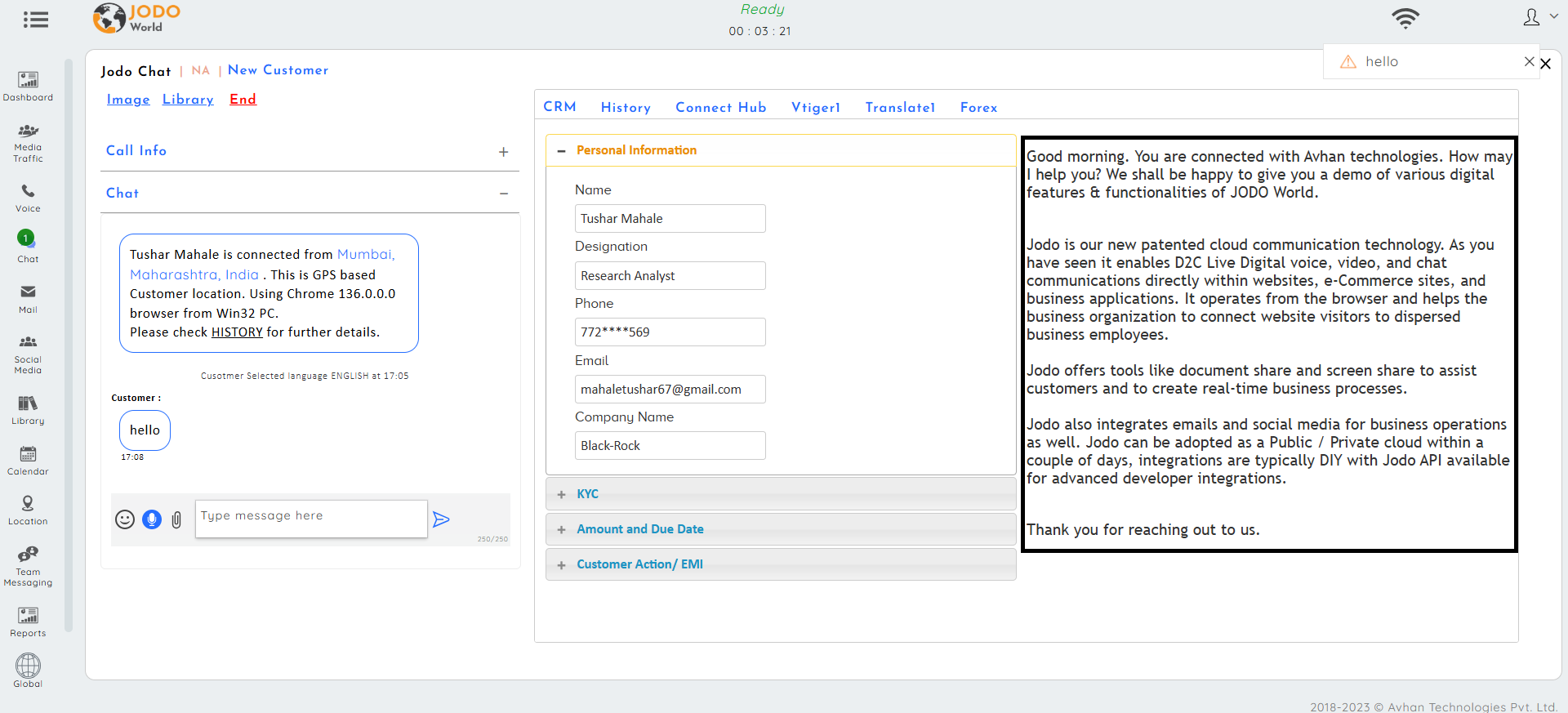Image resolution: width=1568 pixels, height=713 pixels.
Task: Open the HISTORY link in chat message
Action: tap(237, 332)
